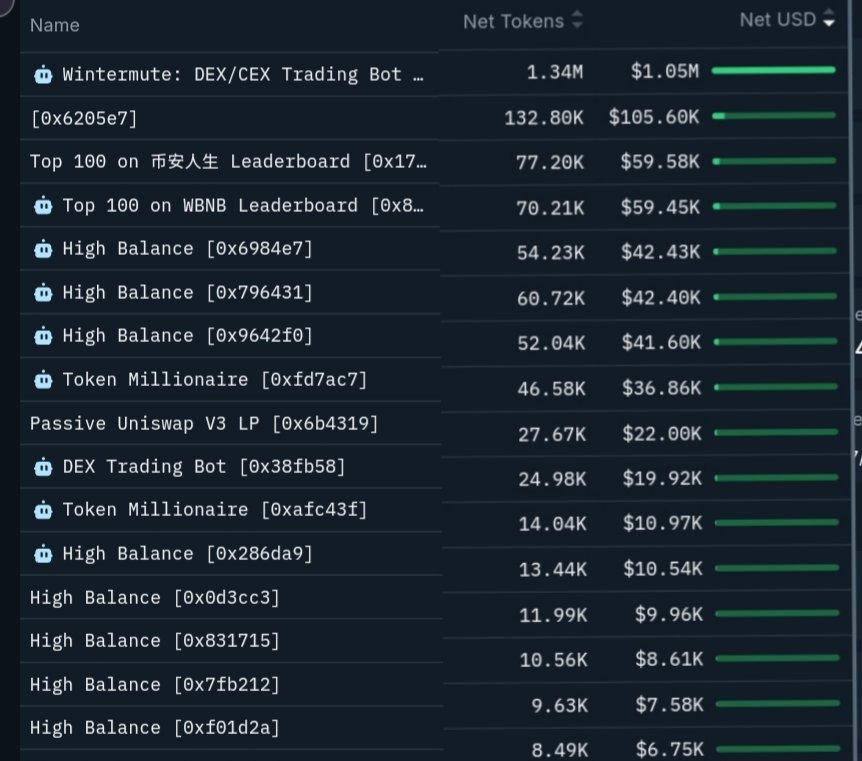Click the $1.05M green progress bar
This screenshot has height=761, width=862.
point(773,70)
